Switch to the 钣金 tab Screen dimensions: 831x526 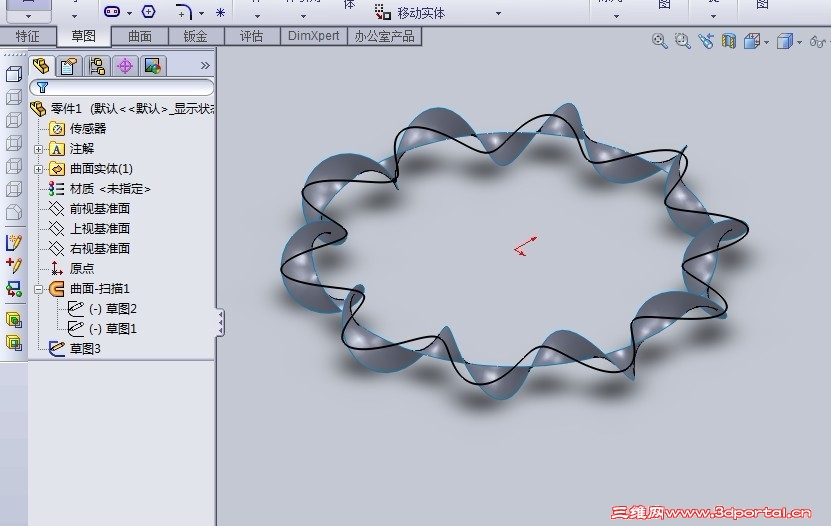point(196,36)
